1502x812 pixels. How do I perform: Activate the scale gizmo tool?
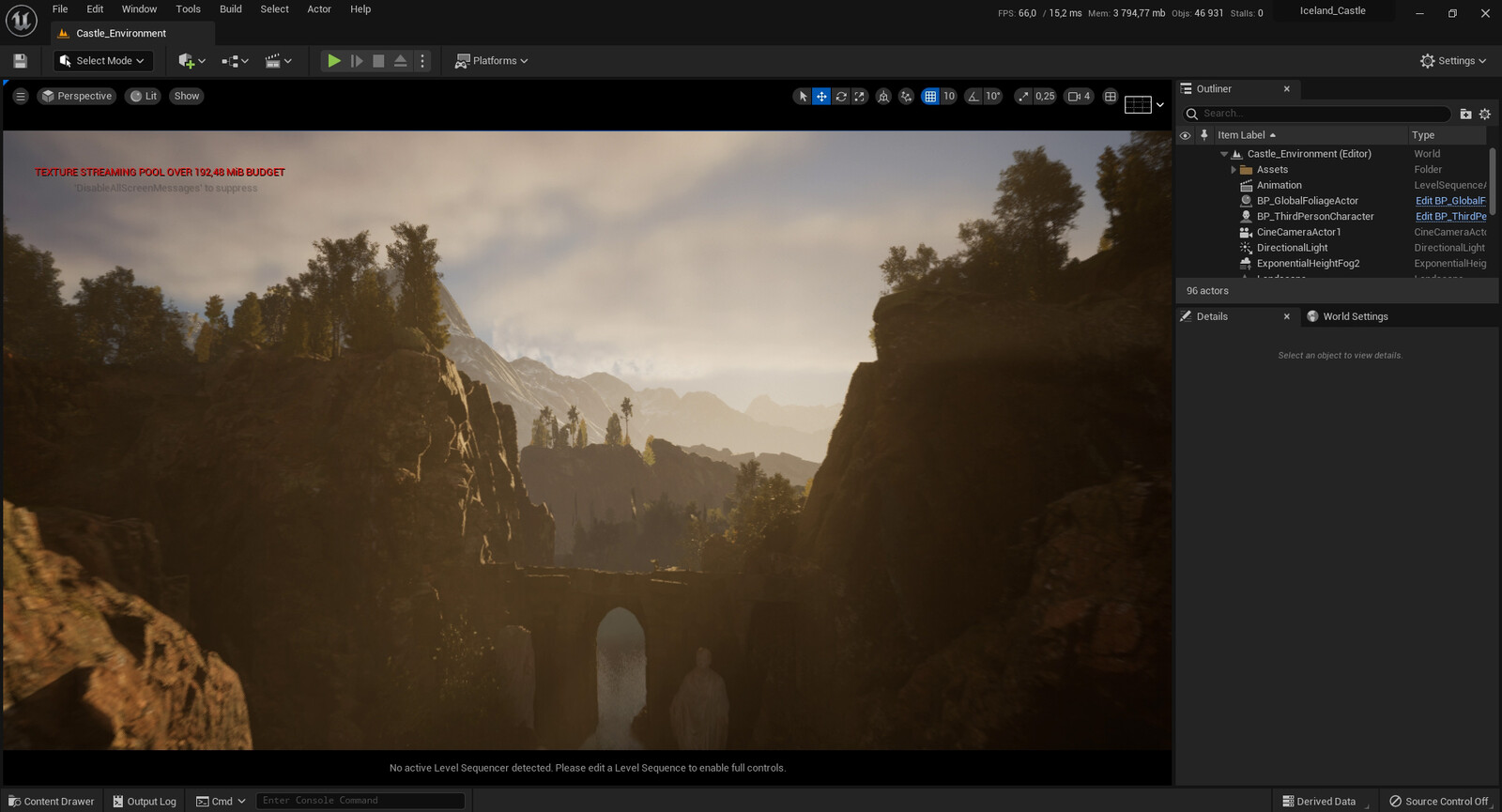[x=860, y=96]
